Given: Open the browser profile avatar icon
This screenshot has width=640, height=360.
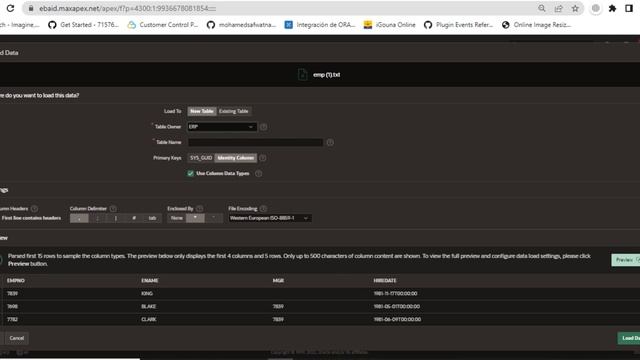Looking at the screenshot, I should coord(596,8).
